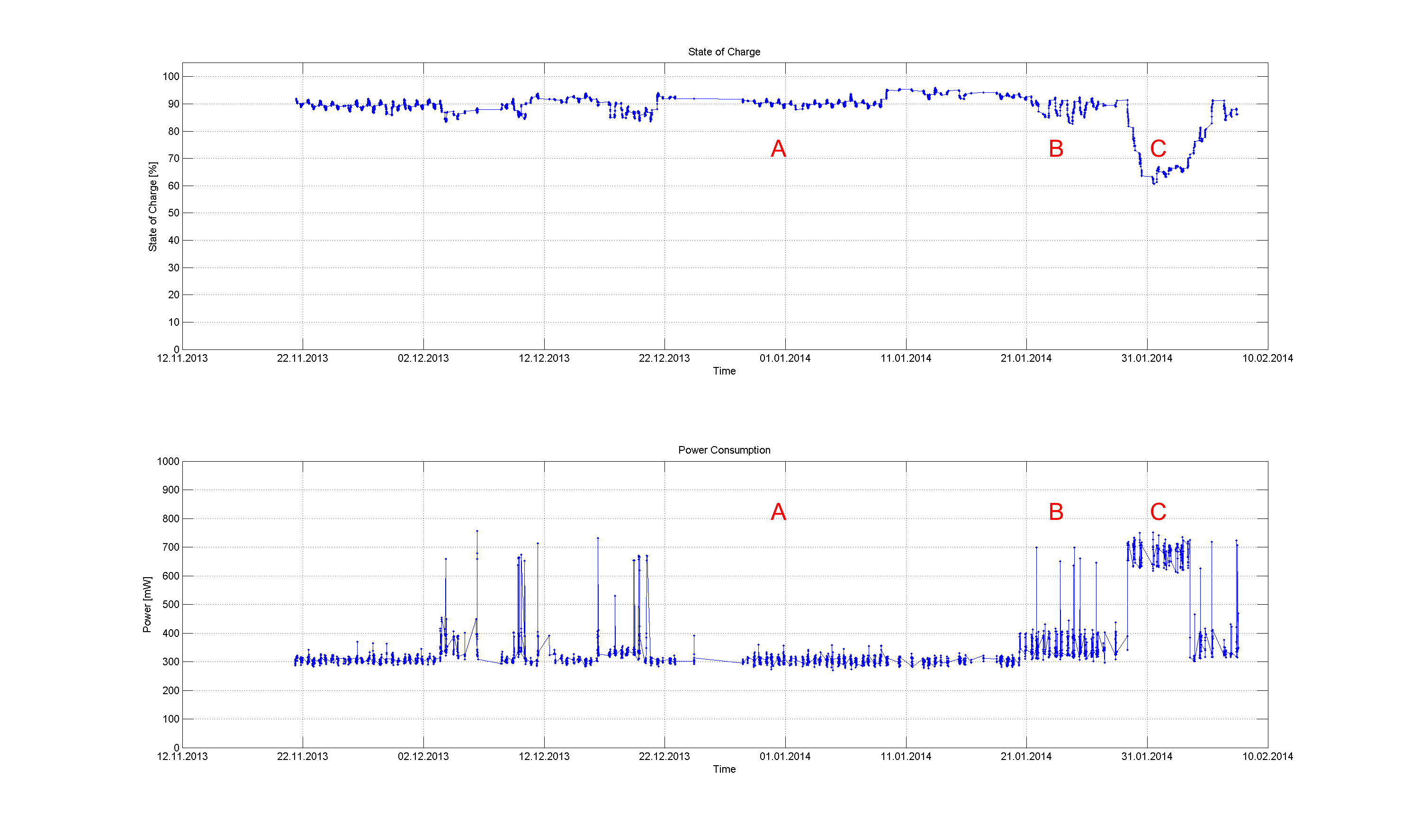Click the 90 tick on State of Charge axis
This screenshot has height=840, width=1401.
coord(173,104)
